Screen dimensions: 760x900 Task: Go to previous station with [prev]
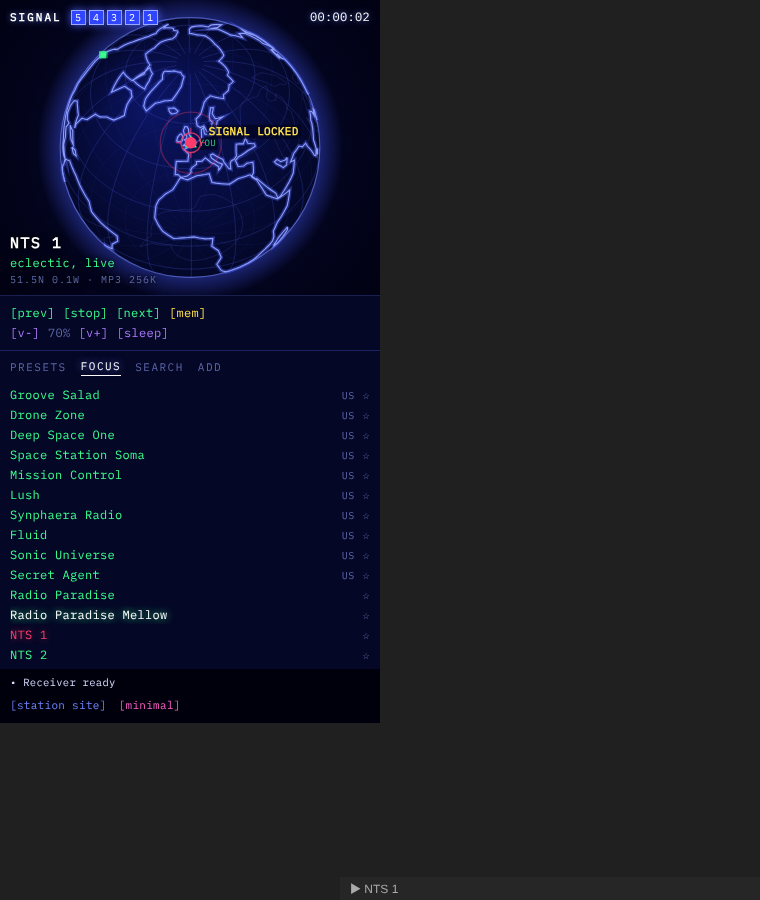point(32,313)
